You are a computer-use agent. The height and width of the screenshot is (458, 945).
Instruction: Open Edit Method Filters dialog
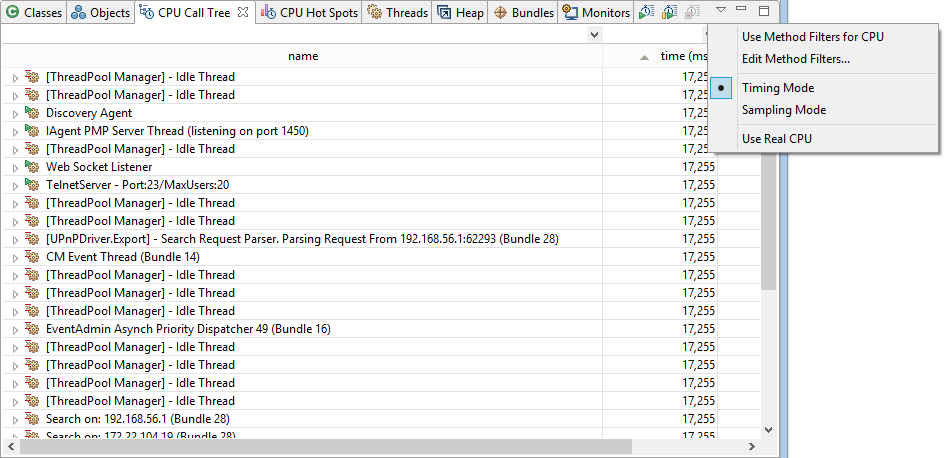[x=795, y=59]
